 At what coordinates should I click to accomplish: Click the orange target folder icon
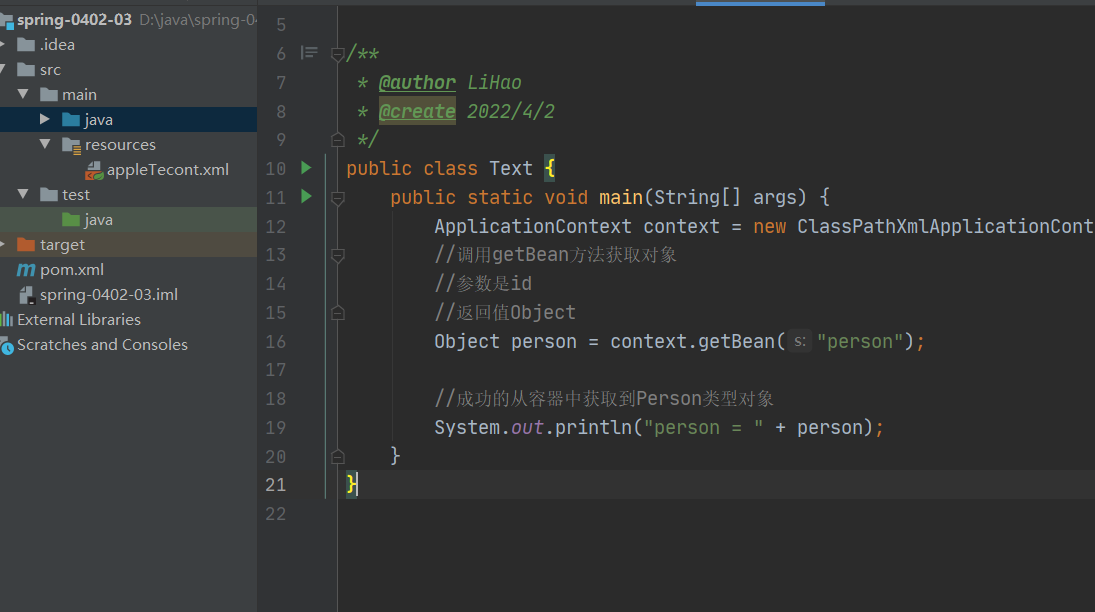pyautogui.click(x=26, y=244)
